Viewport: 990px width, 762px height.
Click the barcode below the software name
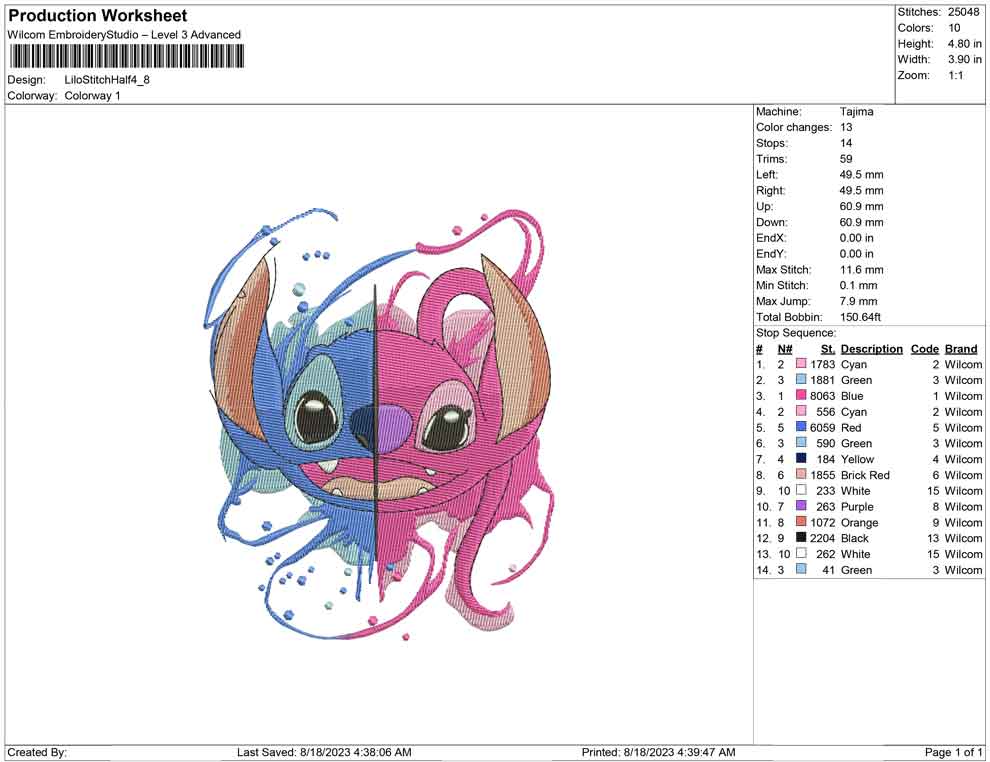pos(127,57)
